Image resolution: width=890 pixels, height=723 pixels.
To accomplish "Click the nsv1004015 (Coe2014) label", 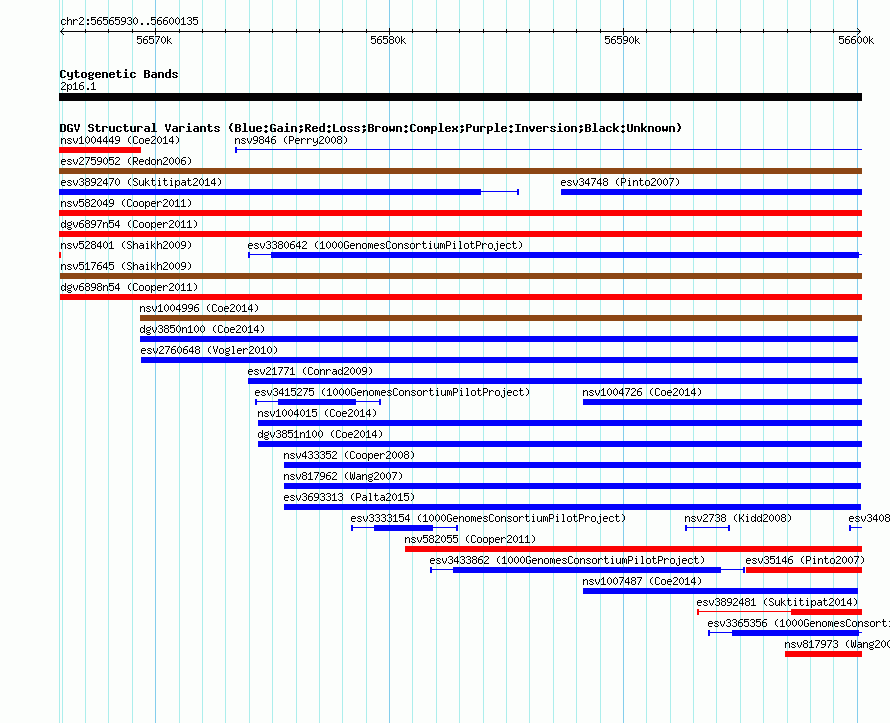I will 317,413.
